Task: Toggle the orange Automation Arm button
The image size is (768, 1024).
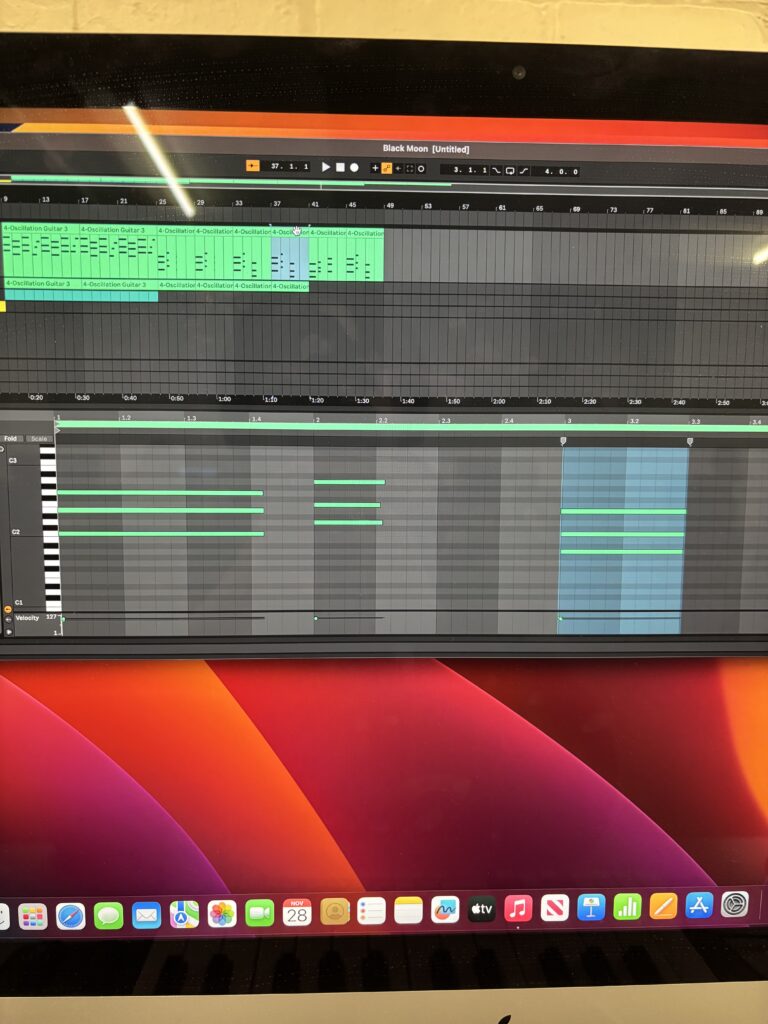Action: 386,168
